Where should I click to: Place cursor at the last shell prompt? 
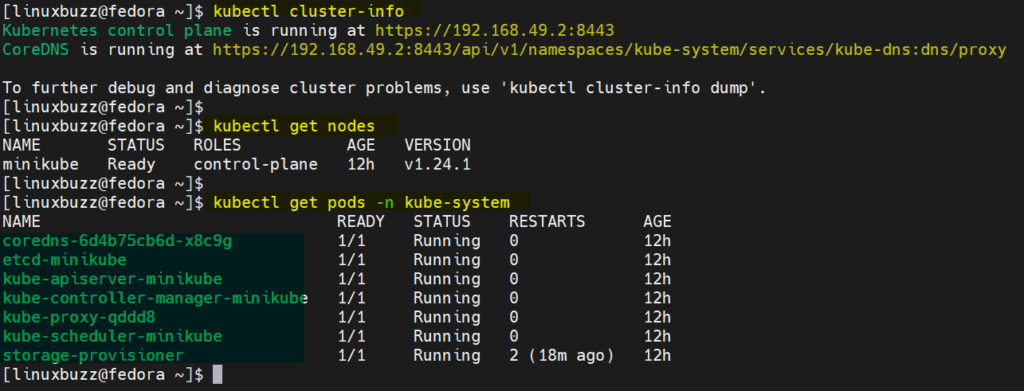(x=217, y=374)
